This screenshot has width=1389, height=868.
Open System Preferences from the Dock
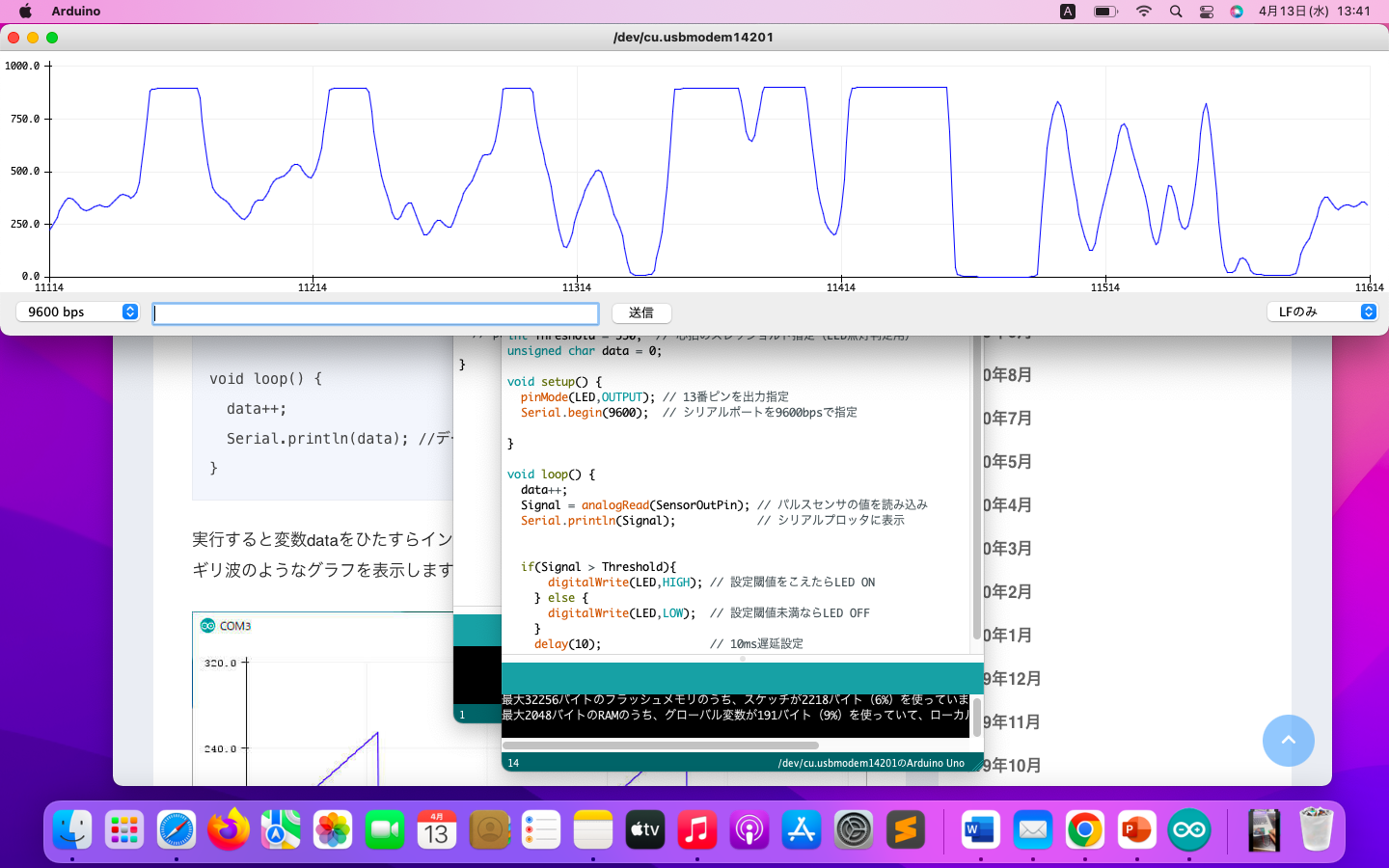(x=854, y=829)
